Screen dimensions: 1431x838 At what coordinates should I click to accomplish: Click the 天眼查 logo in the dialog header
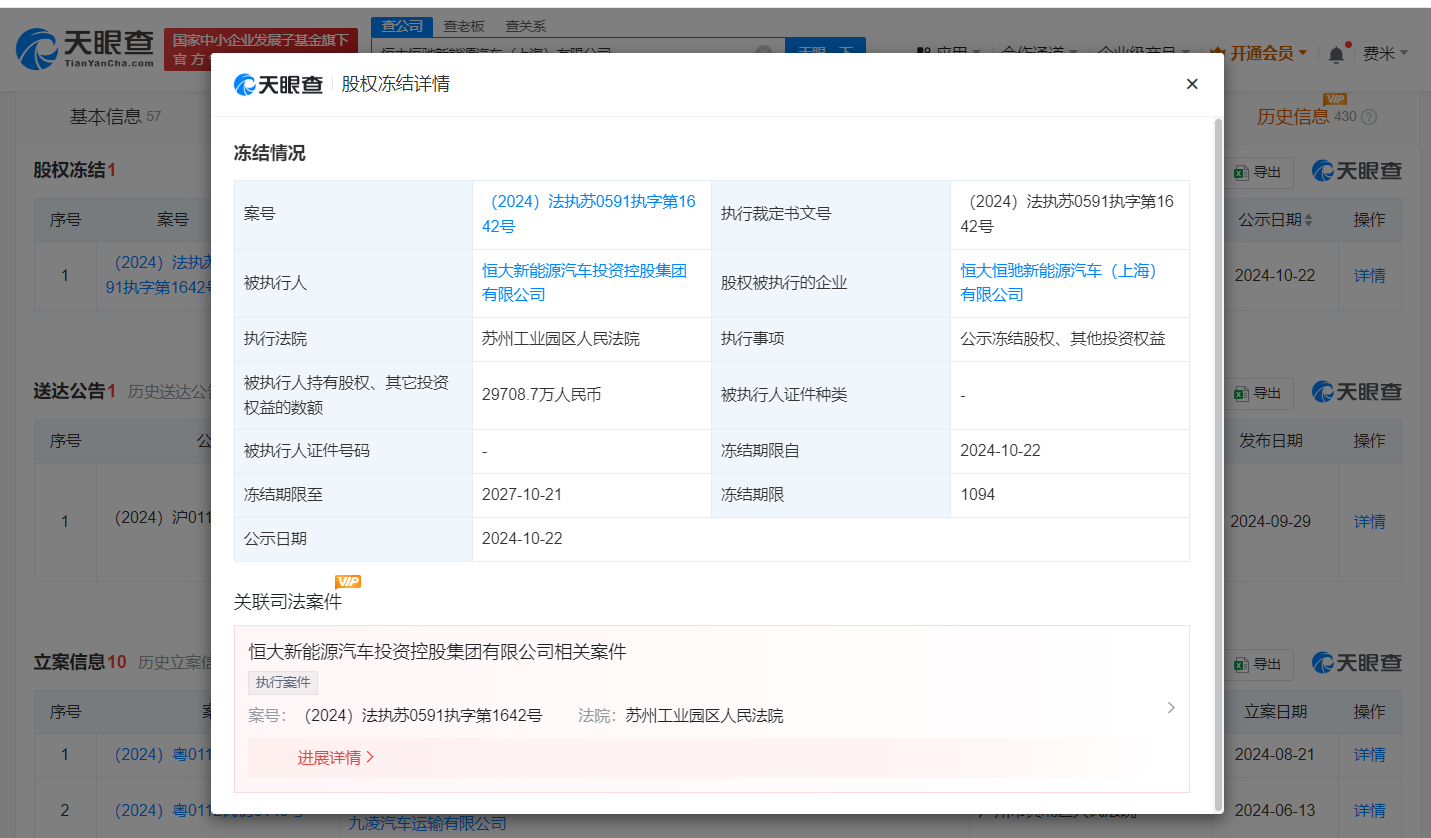pyautogui.click(x=278, y=84)
